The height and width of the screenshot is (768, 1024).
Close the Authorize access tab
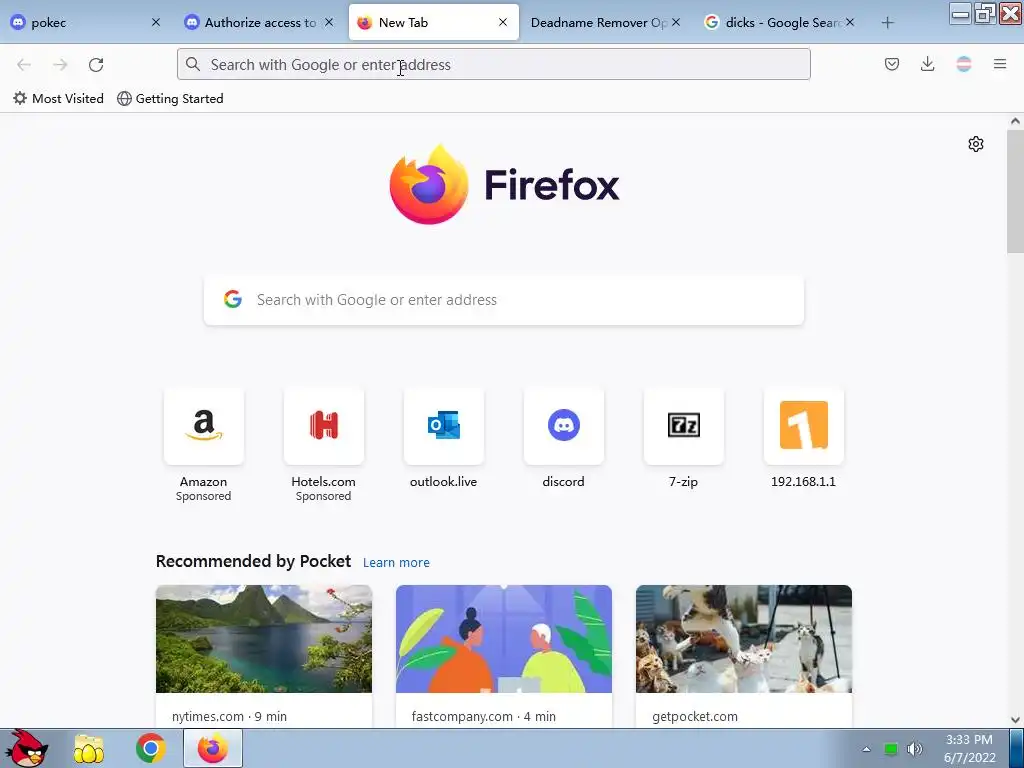pos(328,22)
